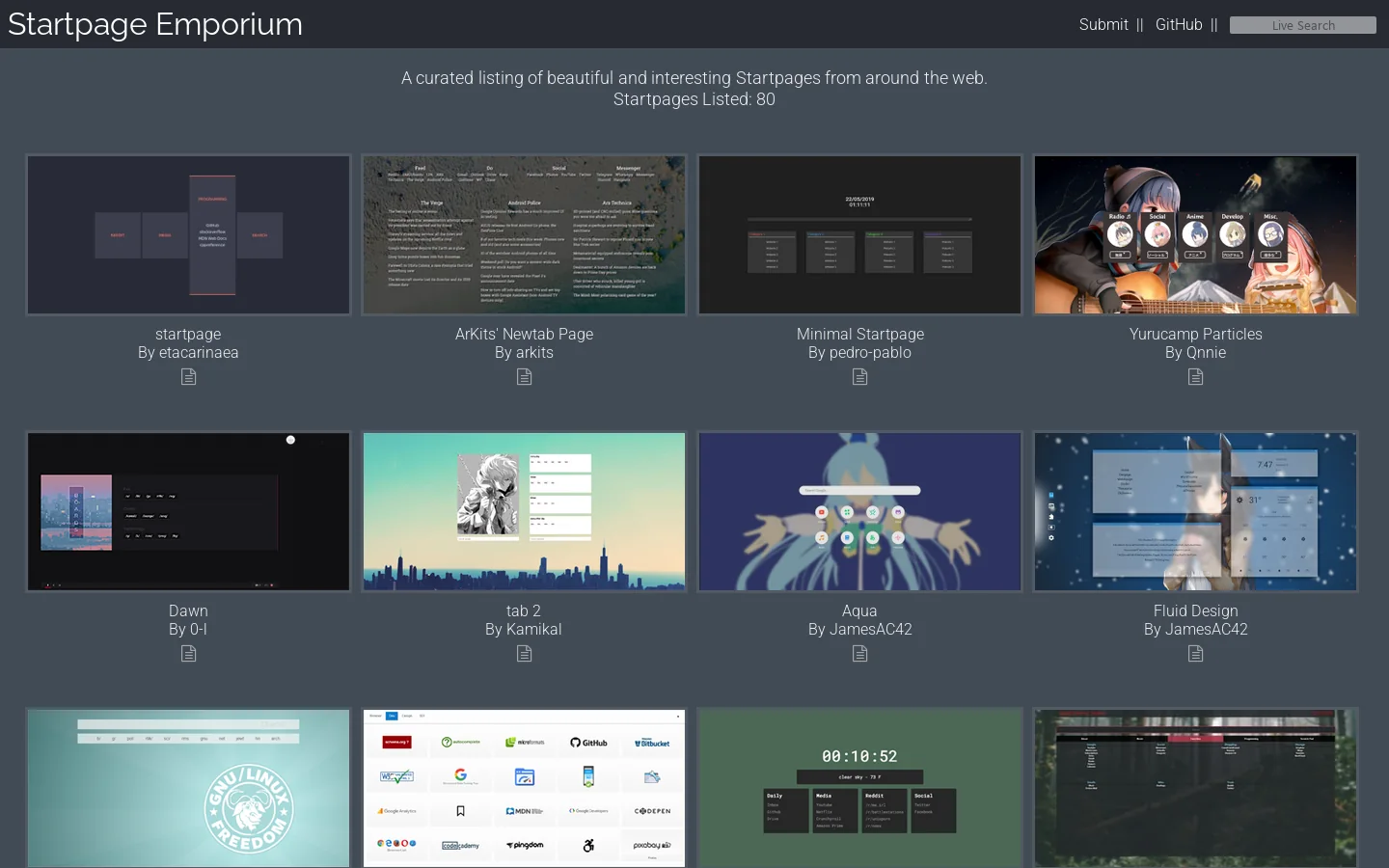Click 'By JamesAC42' under Aqua
Screen dimensions: 1389x868
(x=860, y=629)
